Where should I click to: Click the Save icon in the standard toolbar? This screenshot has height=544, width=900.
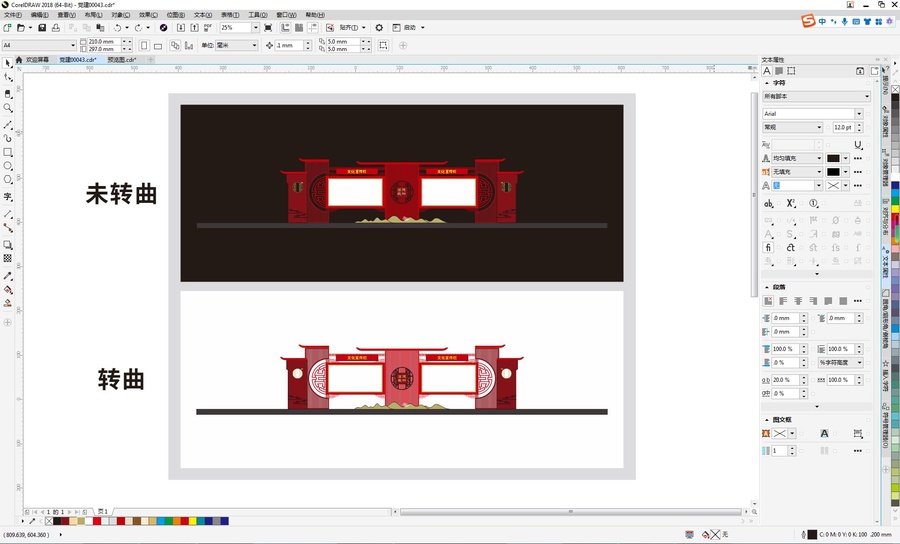click(x=42, y=28)
